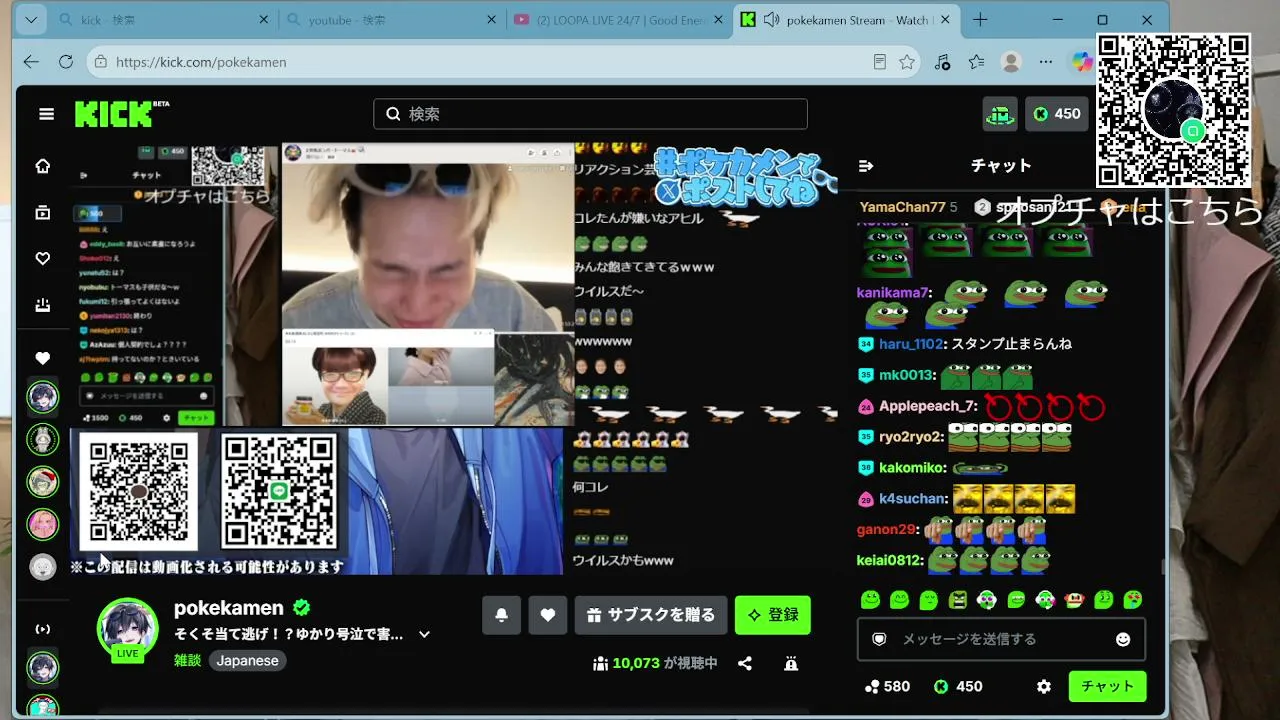Image resolution: width=1280 pixels, height=720 pixels.
Task: Open the grey offline channel avatar in sidebar
Action: pos(43,567)
